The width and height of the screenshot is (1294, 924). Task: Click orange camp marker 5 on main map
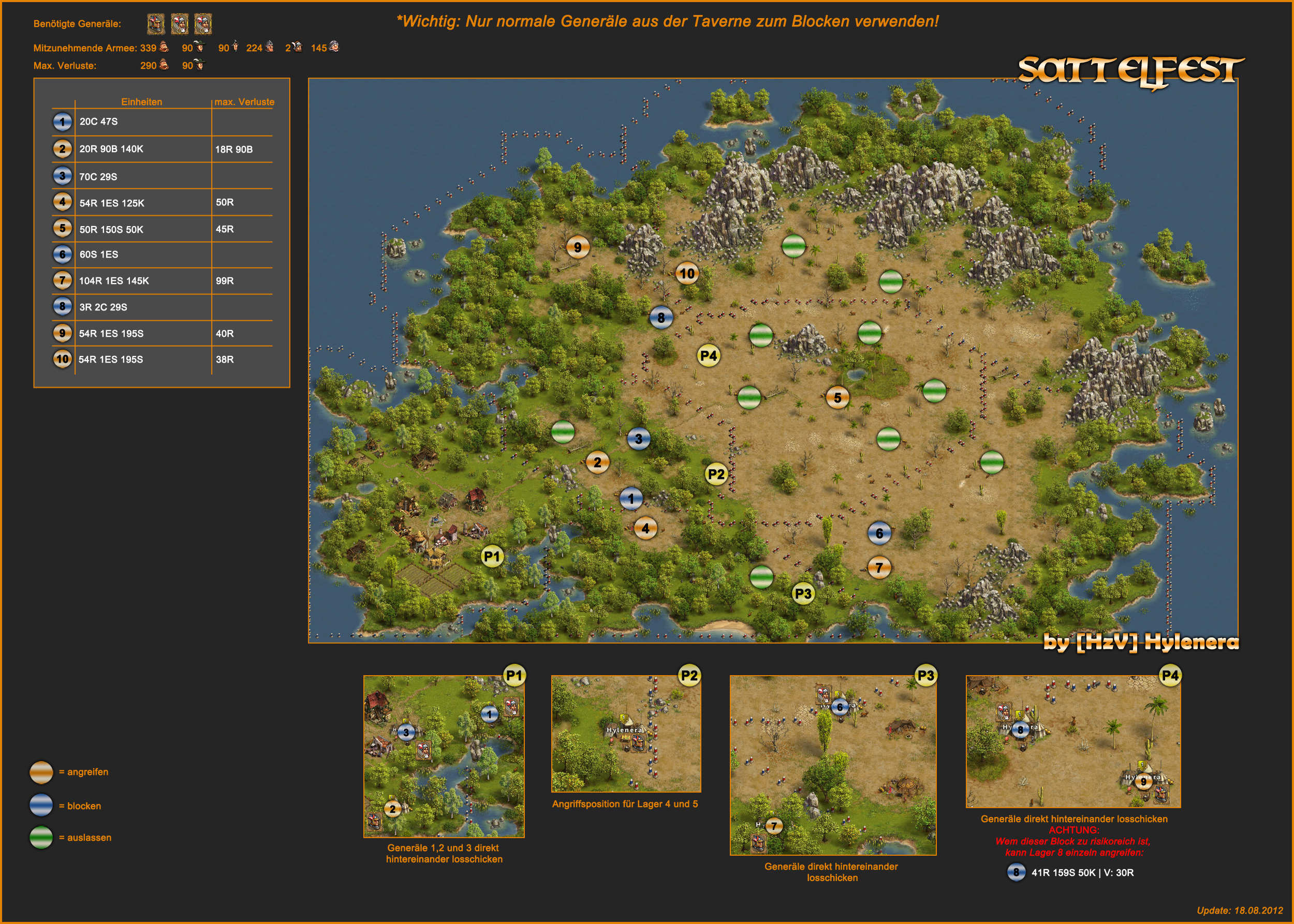tap(837, 398)
